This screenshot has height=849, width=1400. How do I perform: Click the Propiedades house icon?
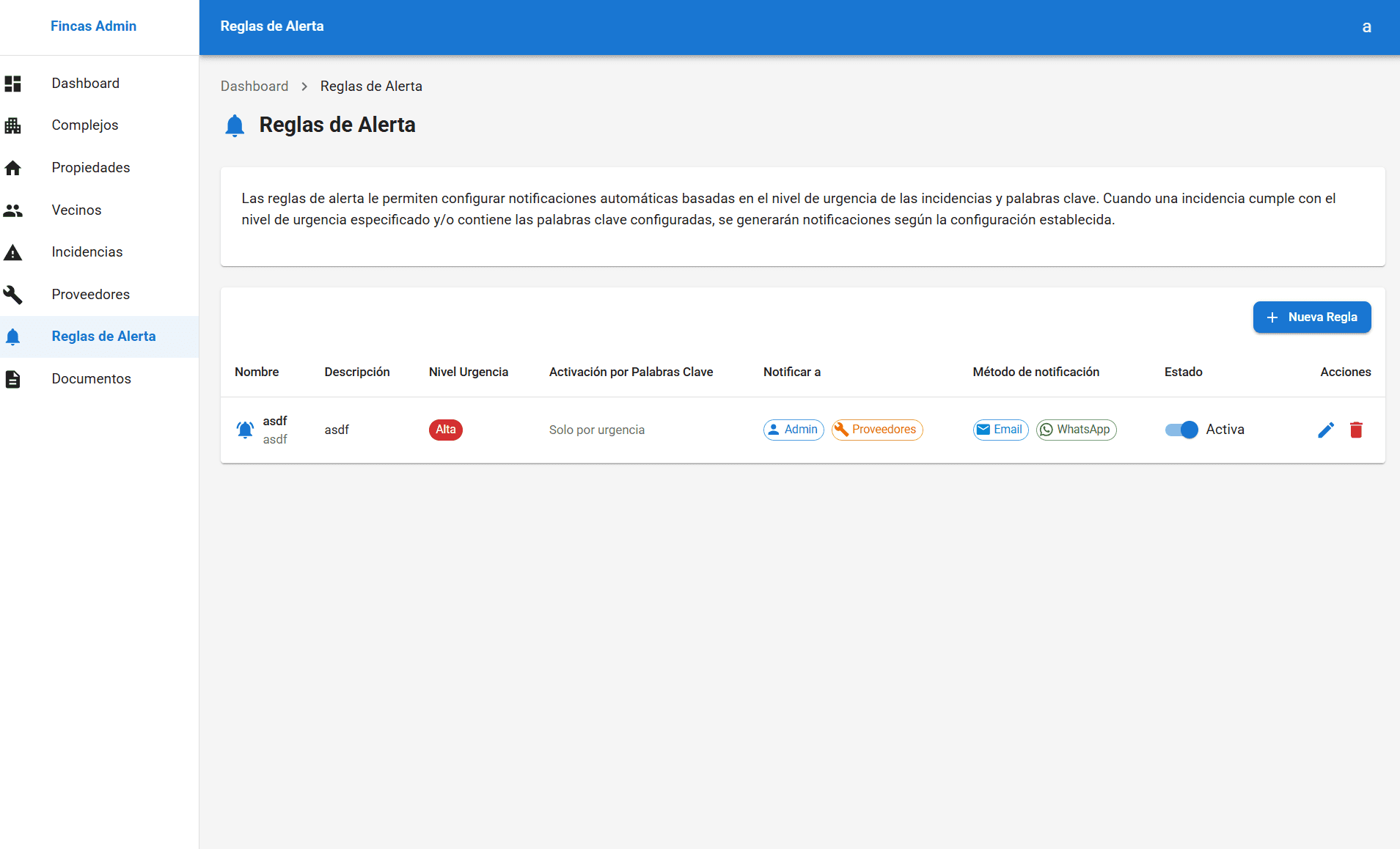[x=12, y=168]
